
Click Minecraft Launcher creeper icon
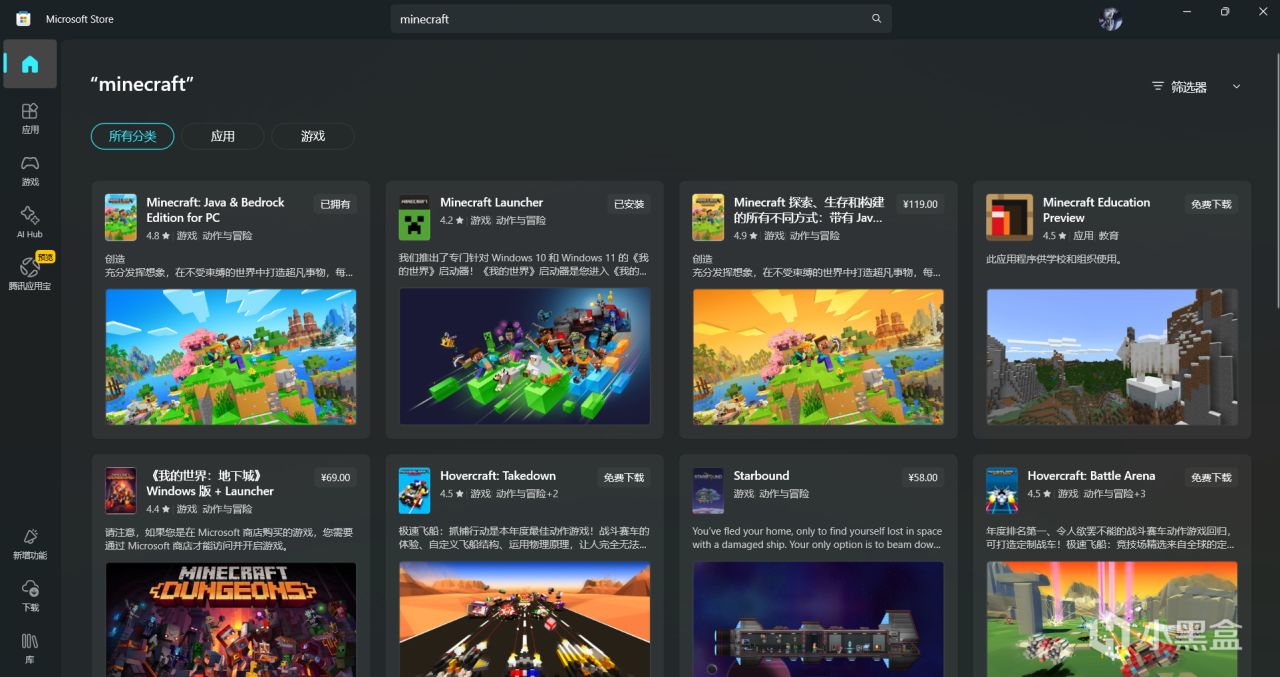(415, 217)
